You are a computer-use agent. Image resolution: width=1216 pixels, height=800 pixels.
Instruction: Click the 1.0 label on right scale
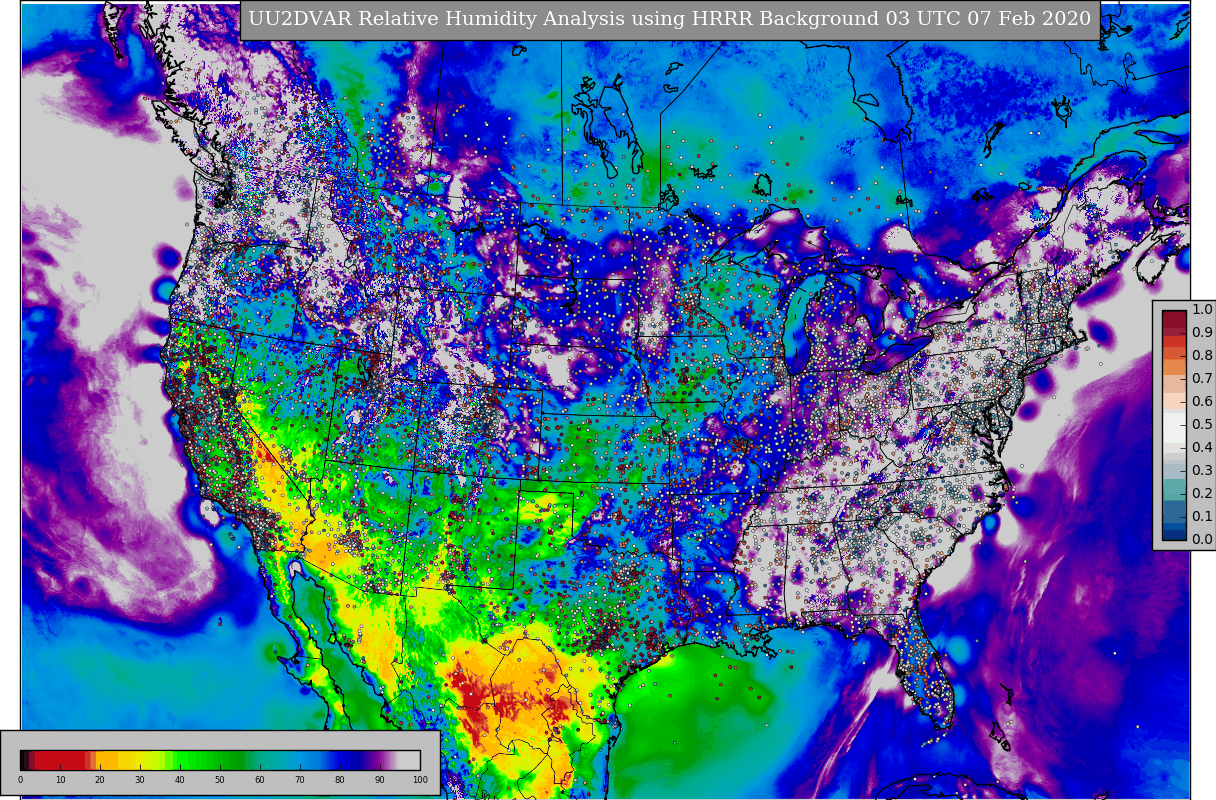(x=1202, y=310)
